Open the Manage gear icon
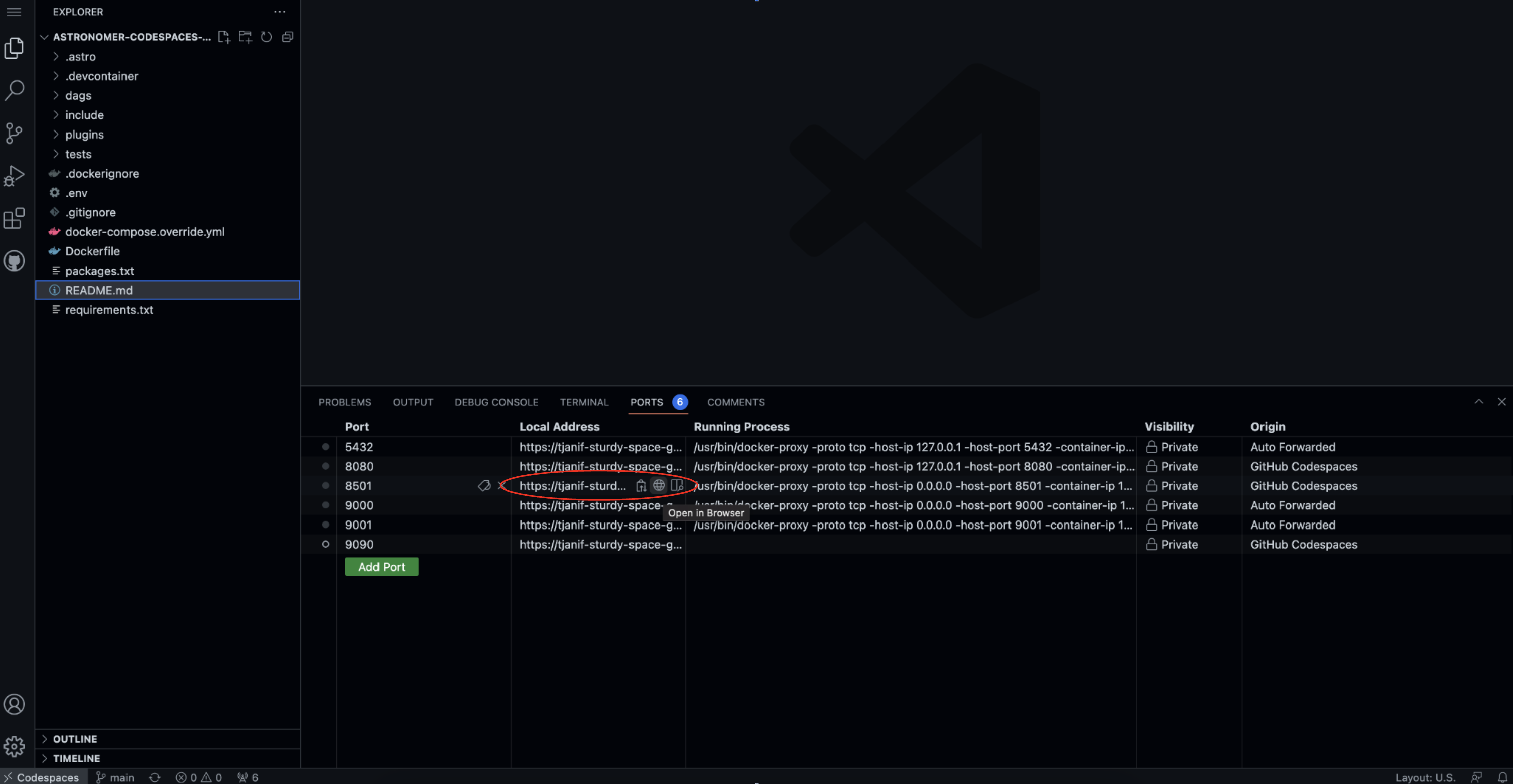 click(x=14, y=746)
